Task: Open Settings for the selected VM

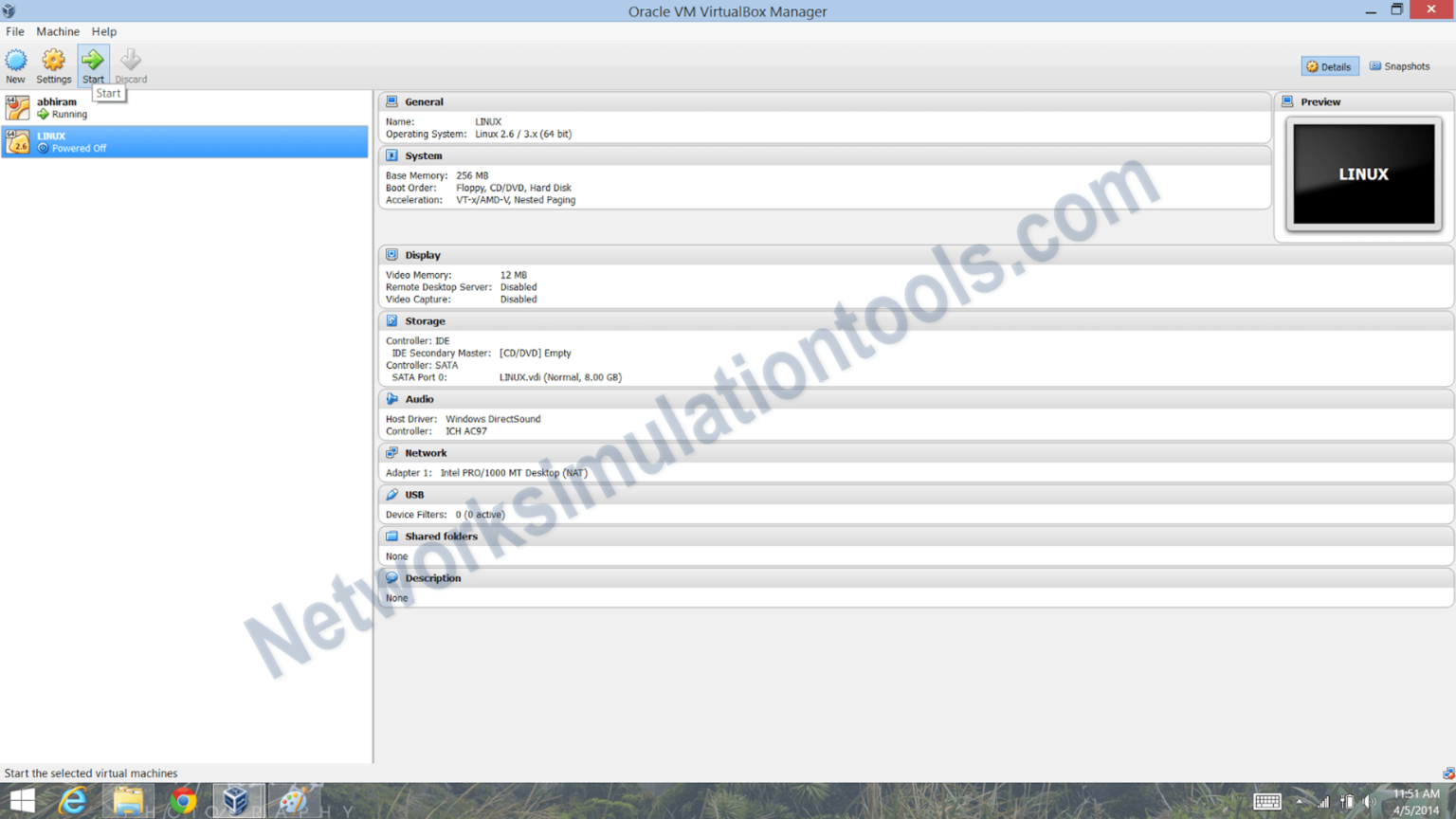Action: pyautogui.click(x=53, y=64)
